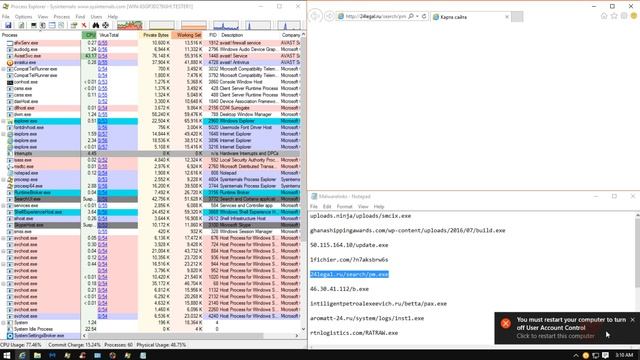Click the forward button in Internet Explorer
This screenshot has height=360, width=640.
[x=329, y=16]
